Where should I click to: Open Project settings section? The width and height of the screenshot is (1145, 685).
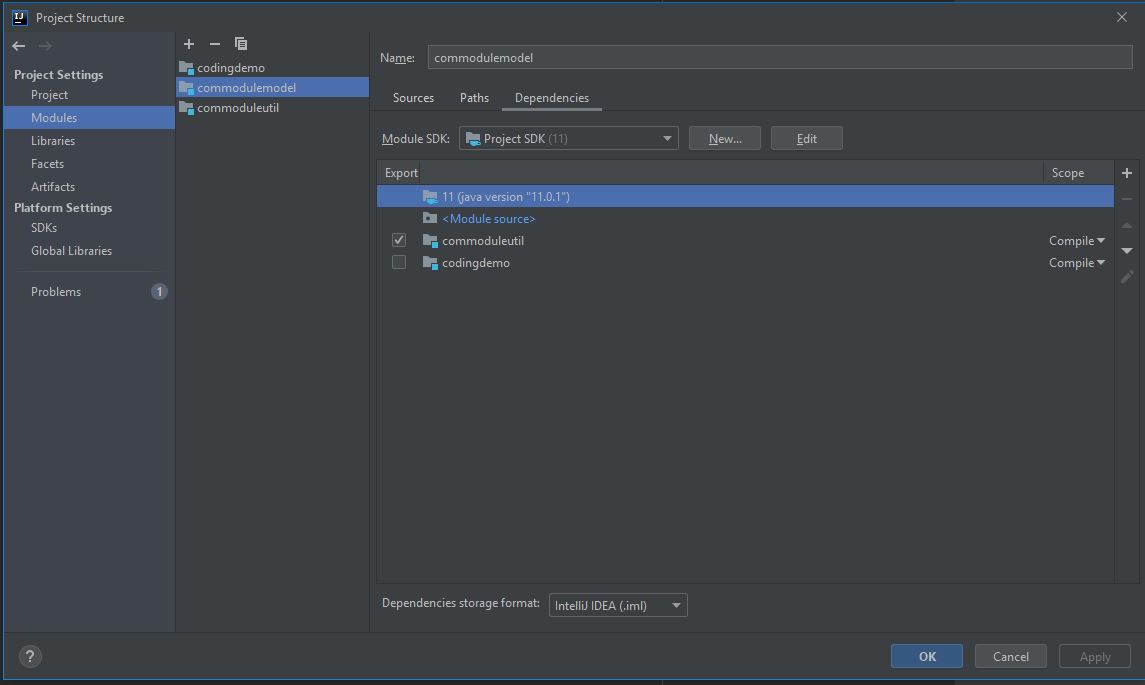[x=49, y=95]
